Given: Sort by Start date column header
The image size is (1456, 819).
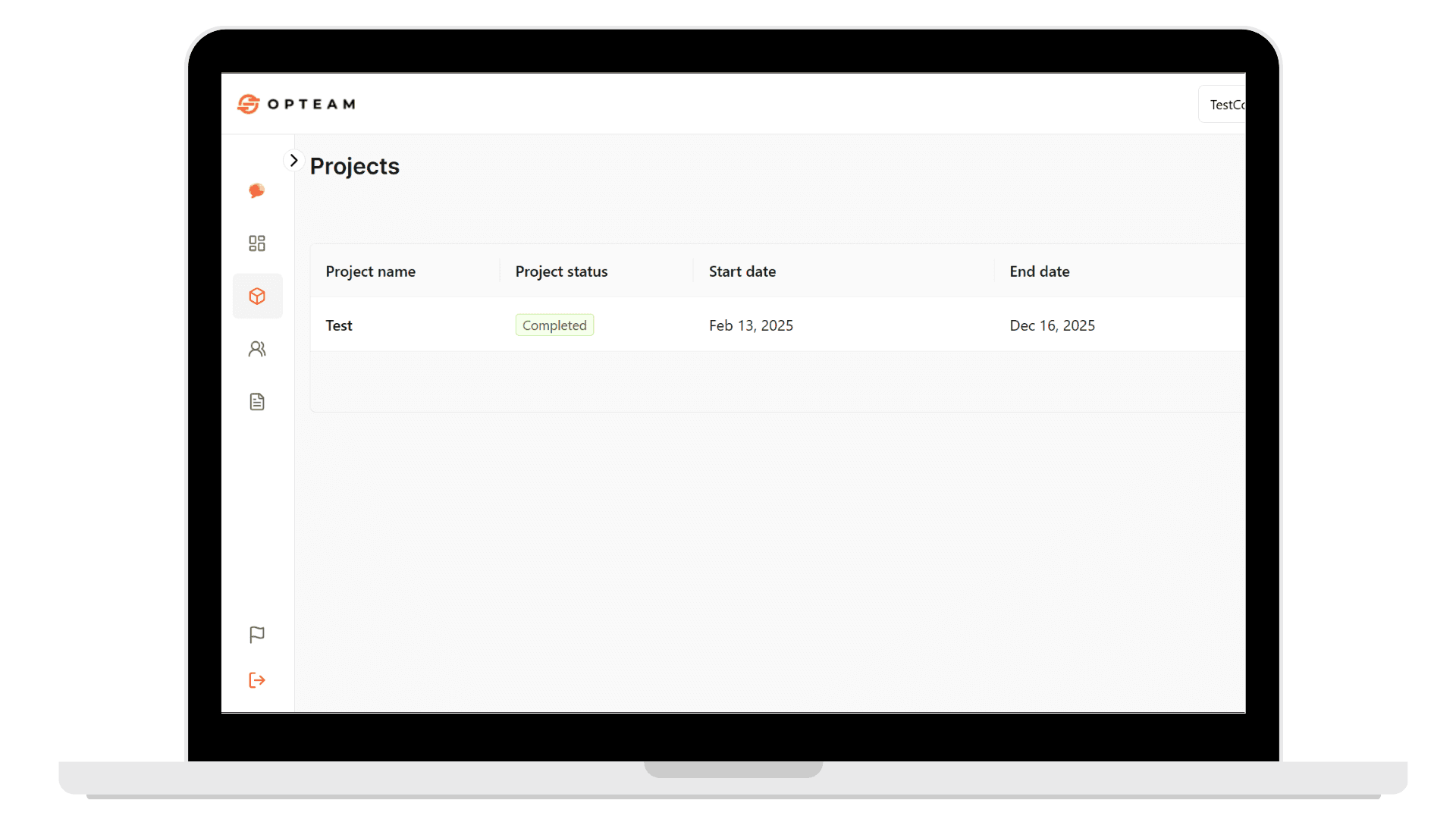Looking at the screenshot, I should [742, 271].
